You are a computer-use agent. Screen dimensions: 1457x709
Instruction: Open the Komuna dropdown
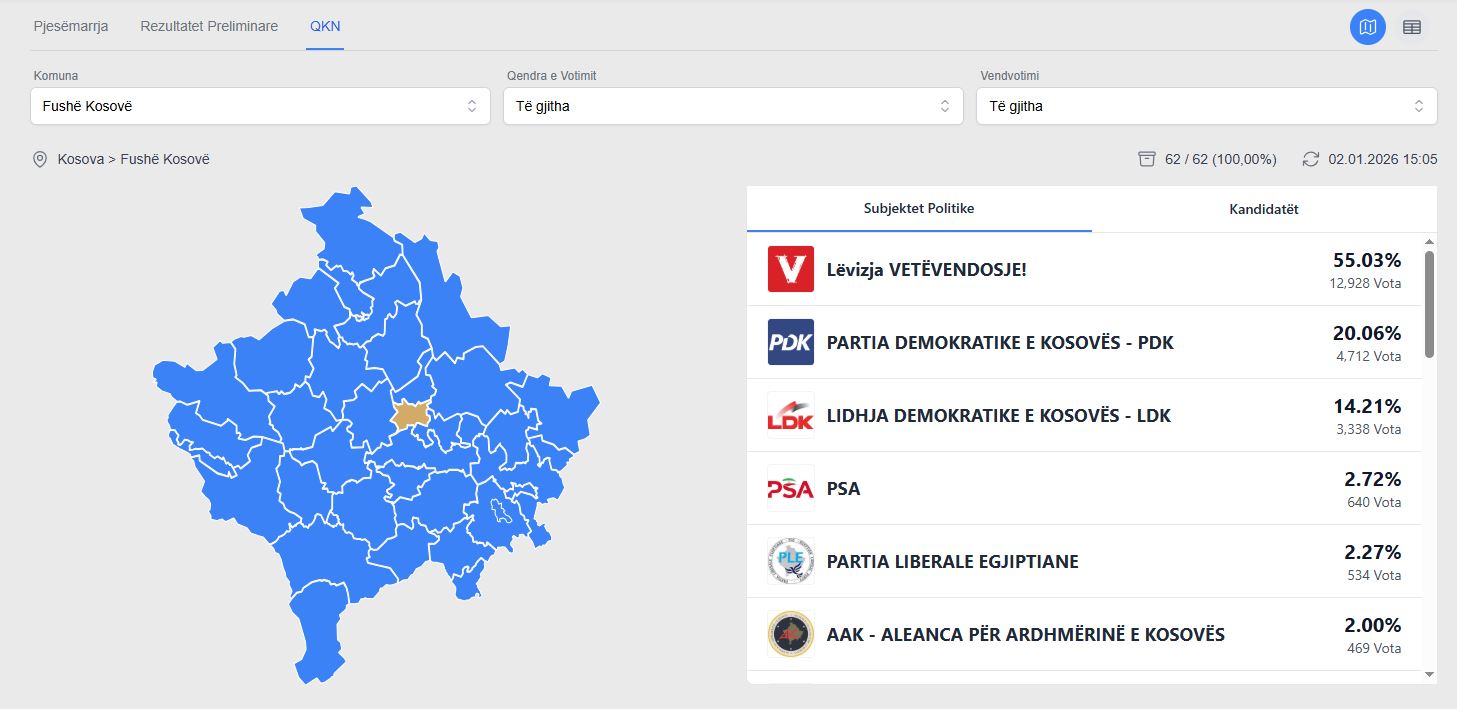pyautogui.click(x=260, y=106)
